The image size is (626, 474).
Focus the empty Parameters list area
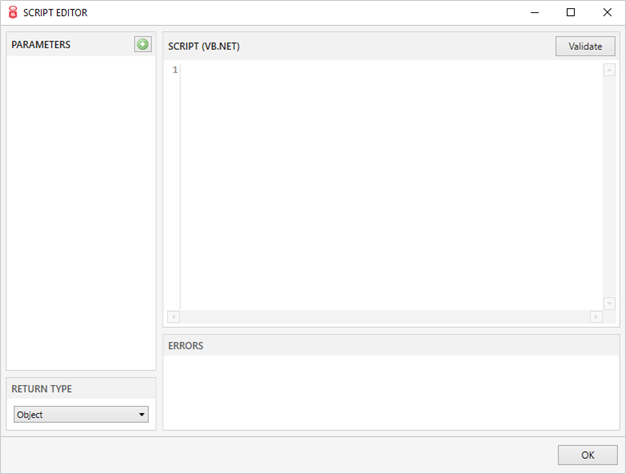tap(81, 210)
